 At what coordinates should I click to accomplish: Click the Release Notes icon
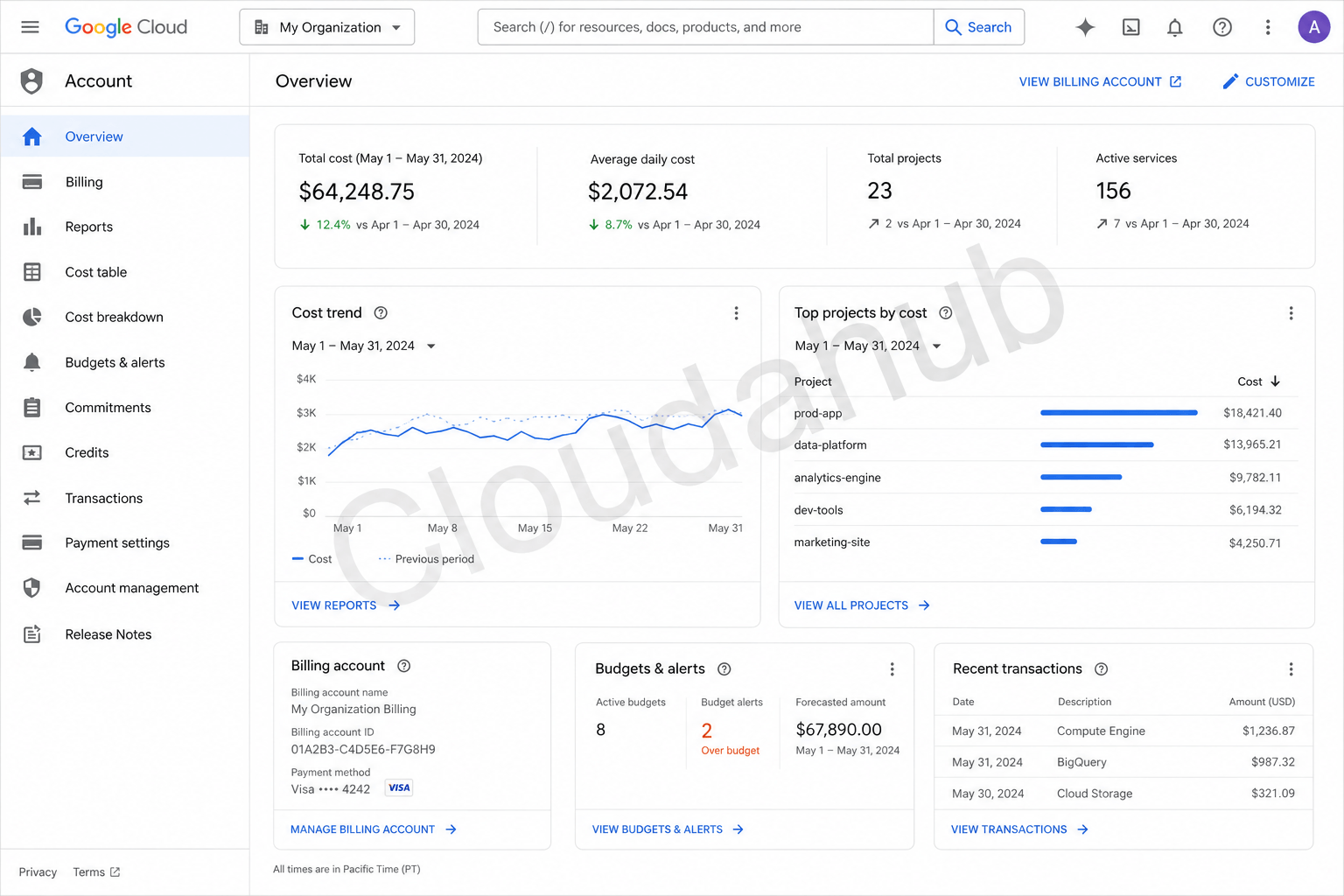[x=32, y=634]
